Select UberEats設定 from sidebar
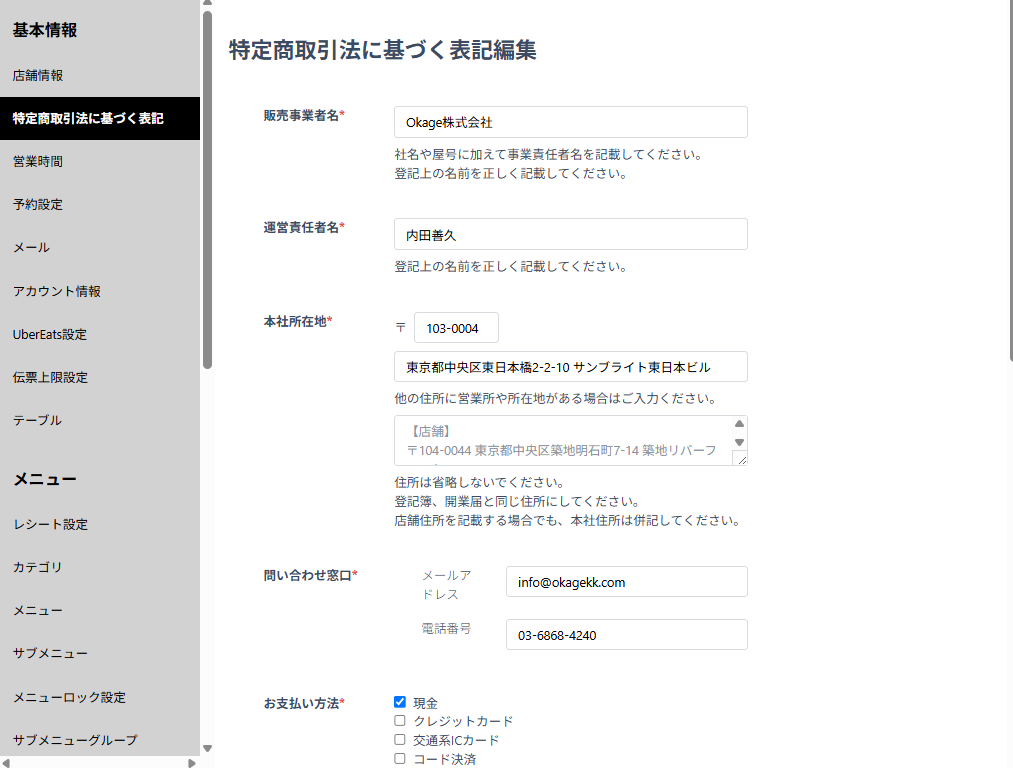1013x768 pixels. (x=50, y=334)
